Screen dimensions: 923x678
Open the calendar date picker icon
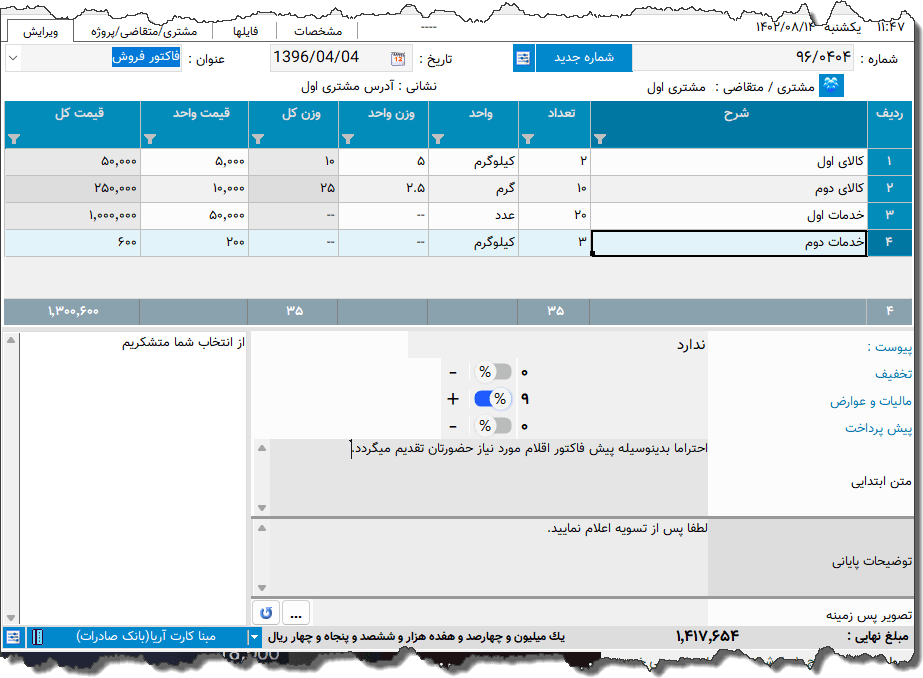tap(398, 58)
